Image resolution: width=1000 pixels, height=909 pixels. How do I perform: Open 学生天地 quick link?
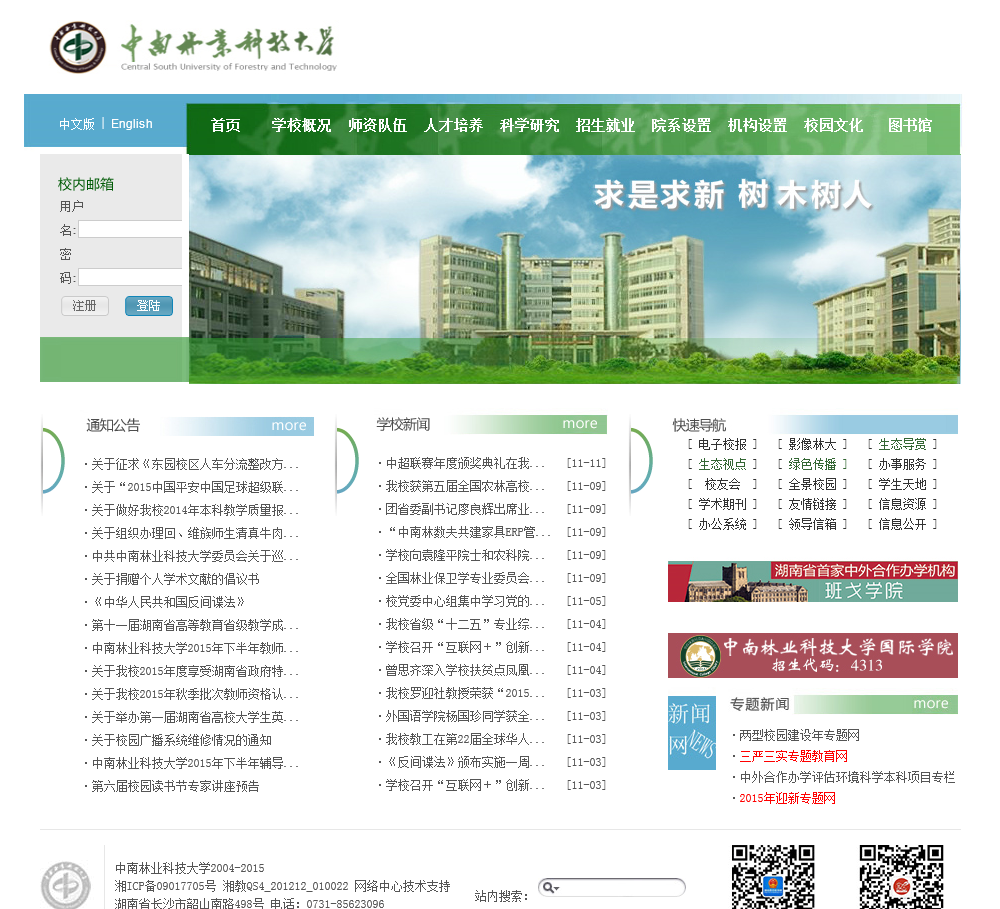pyautogui.click(x=902, y=484)
